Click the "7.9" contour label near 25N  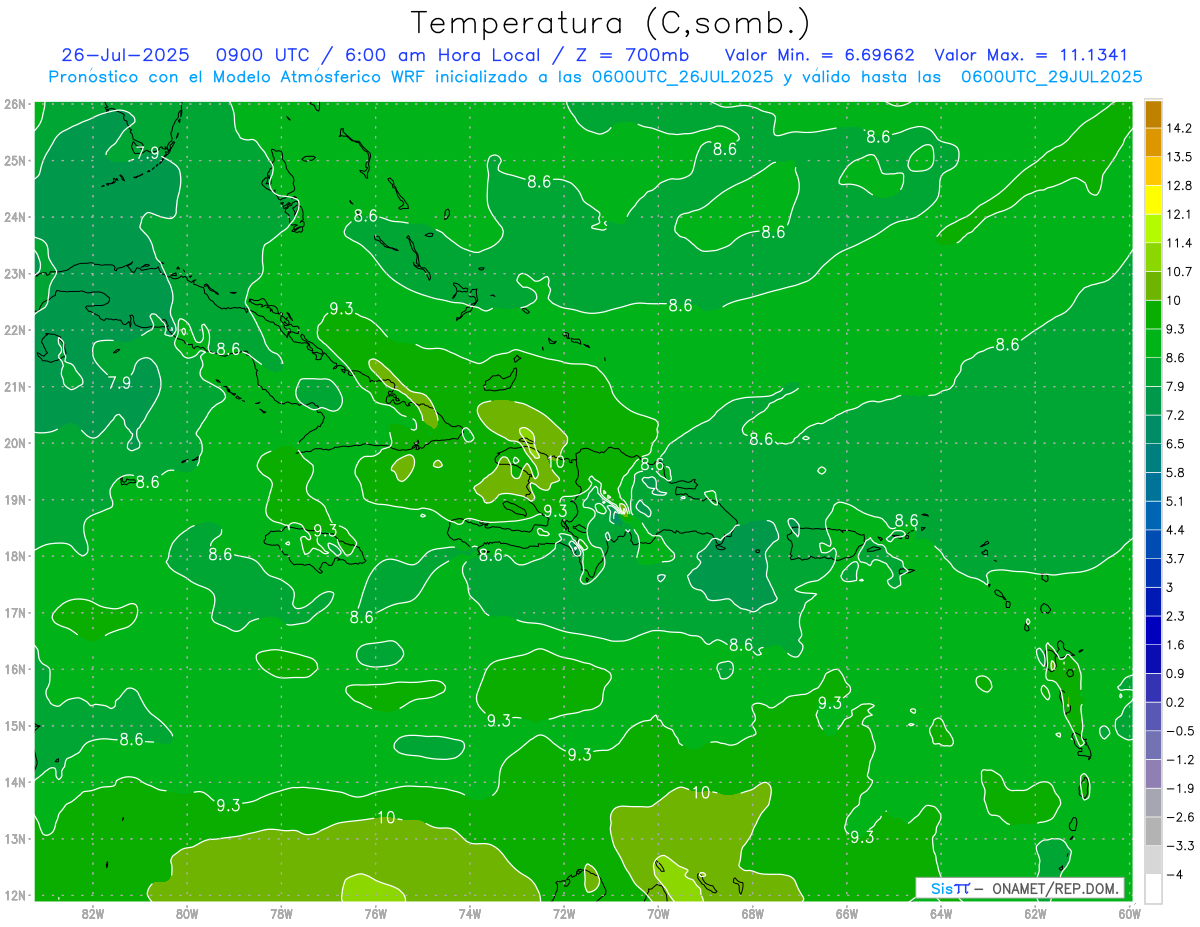148,153
